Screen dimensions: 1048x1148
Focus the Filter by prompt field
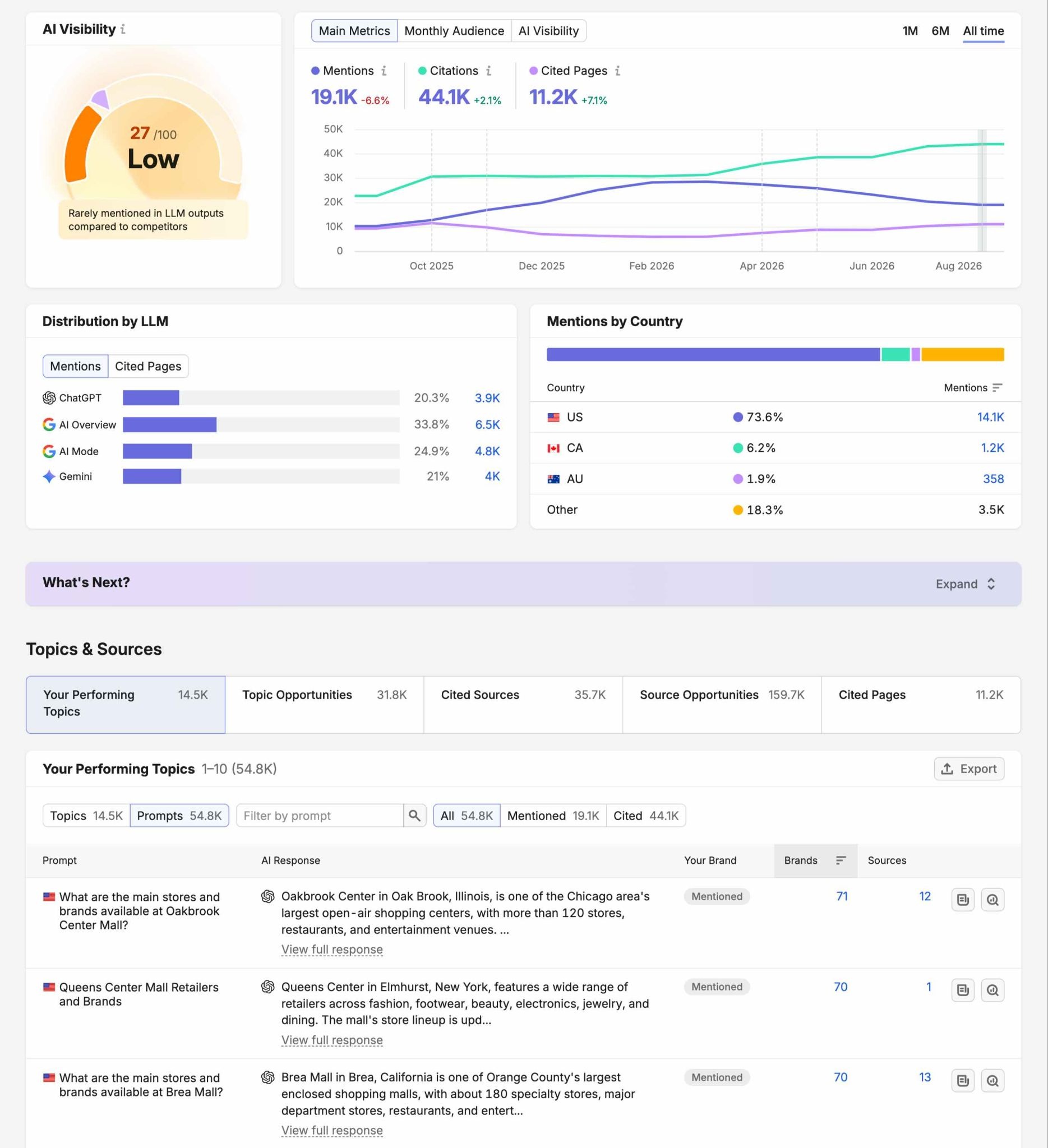click(x=320, y=816)
